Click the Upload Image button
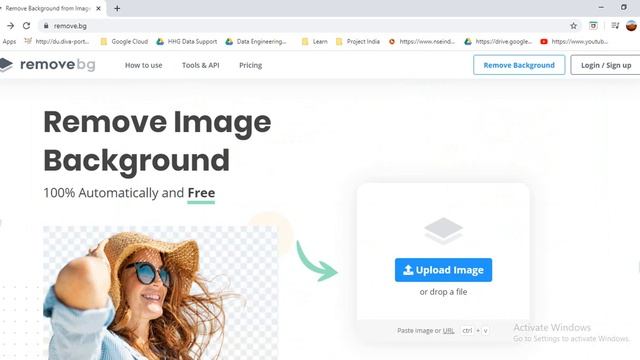This screenshot has width=640, height=360. pos(443,270)
